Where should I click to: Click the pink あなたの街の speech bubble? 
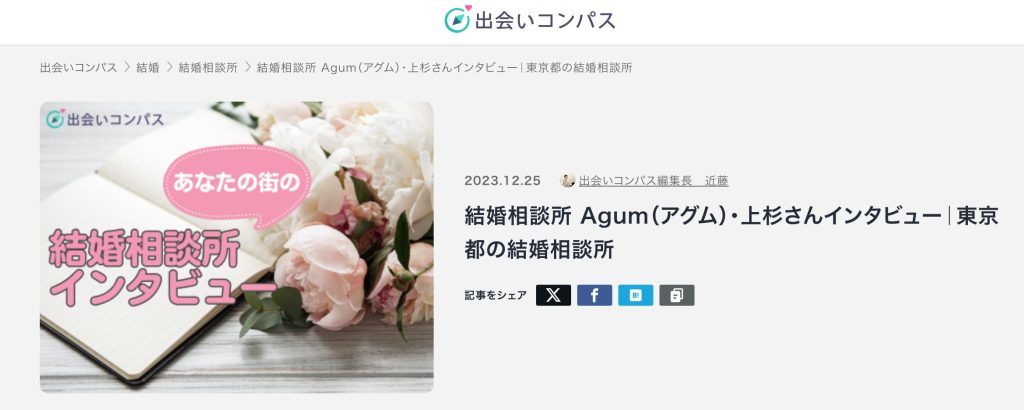click(236, 183)
